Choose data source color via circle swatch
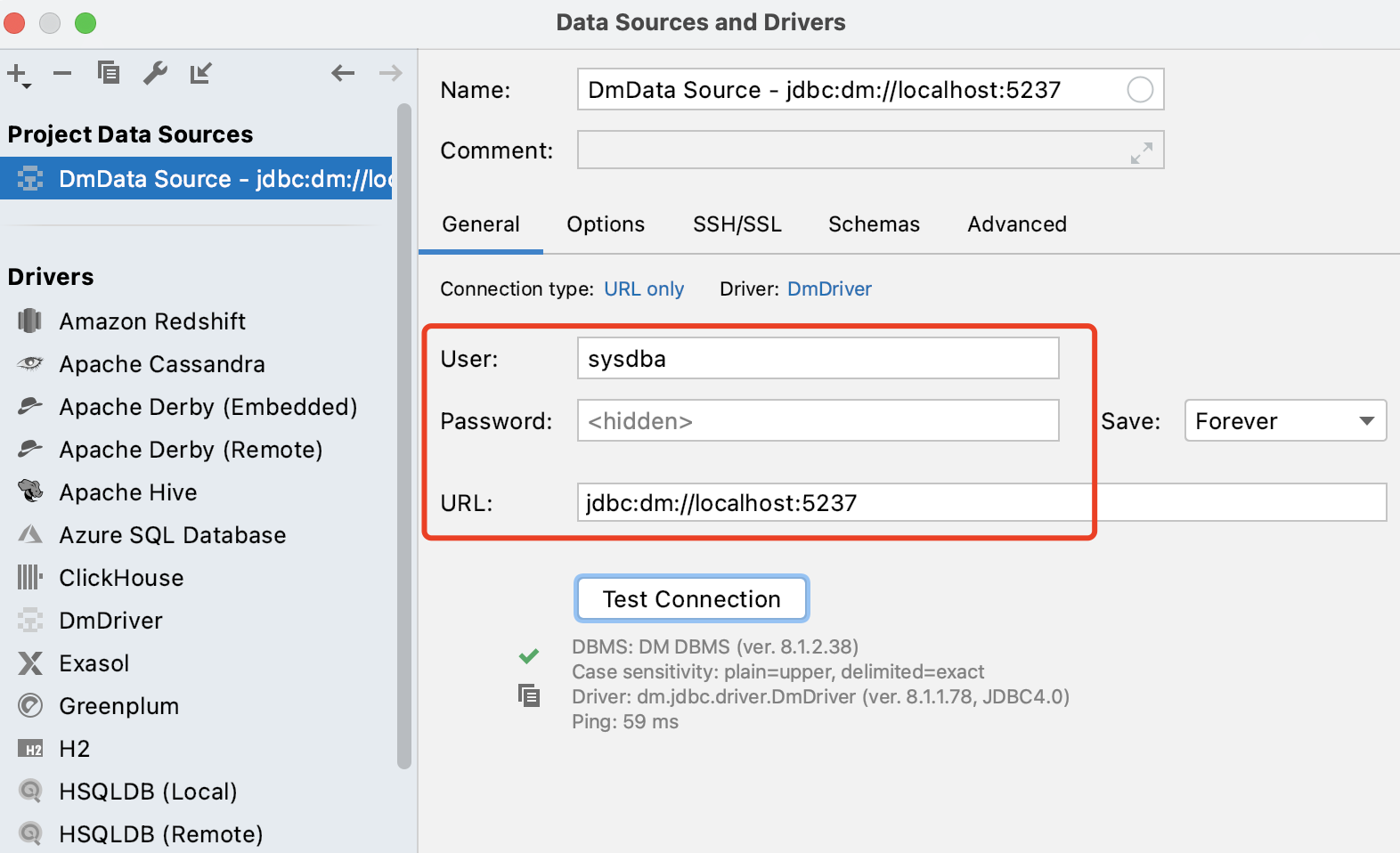 point(1140,90)
